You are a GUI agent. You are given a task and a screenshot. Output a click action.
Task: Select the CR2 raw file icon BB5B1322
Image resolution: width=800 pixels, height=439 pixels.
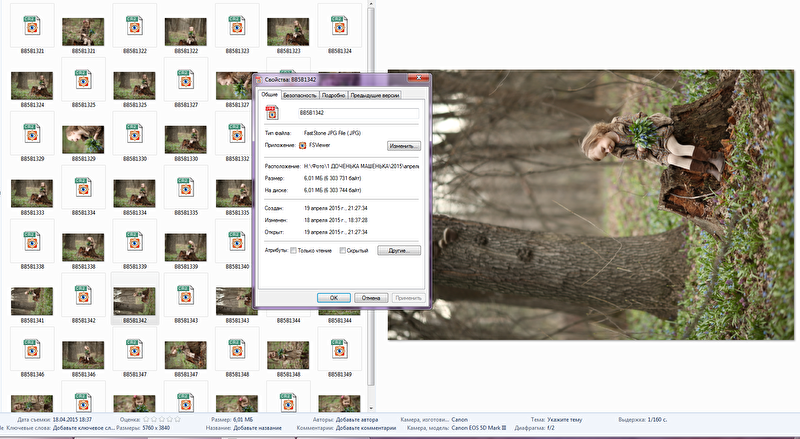point(134,25)
